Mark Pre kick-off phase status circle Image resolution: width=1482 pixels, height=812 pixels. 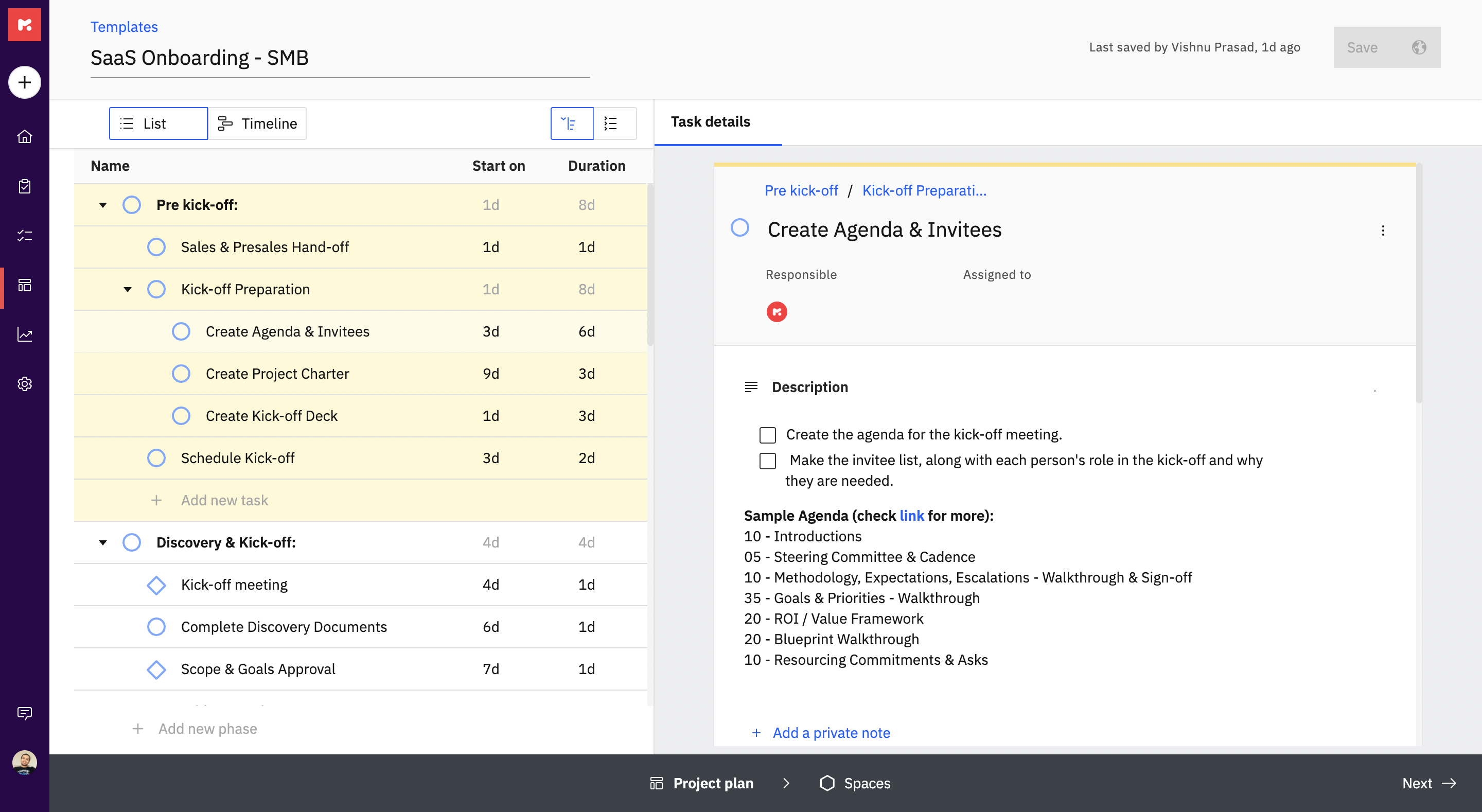point(132,205)
